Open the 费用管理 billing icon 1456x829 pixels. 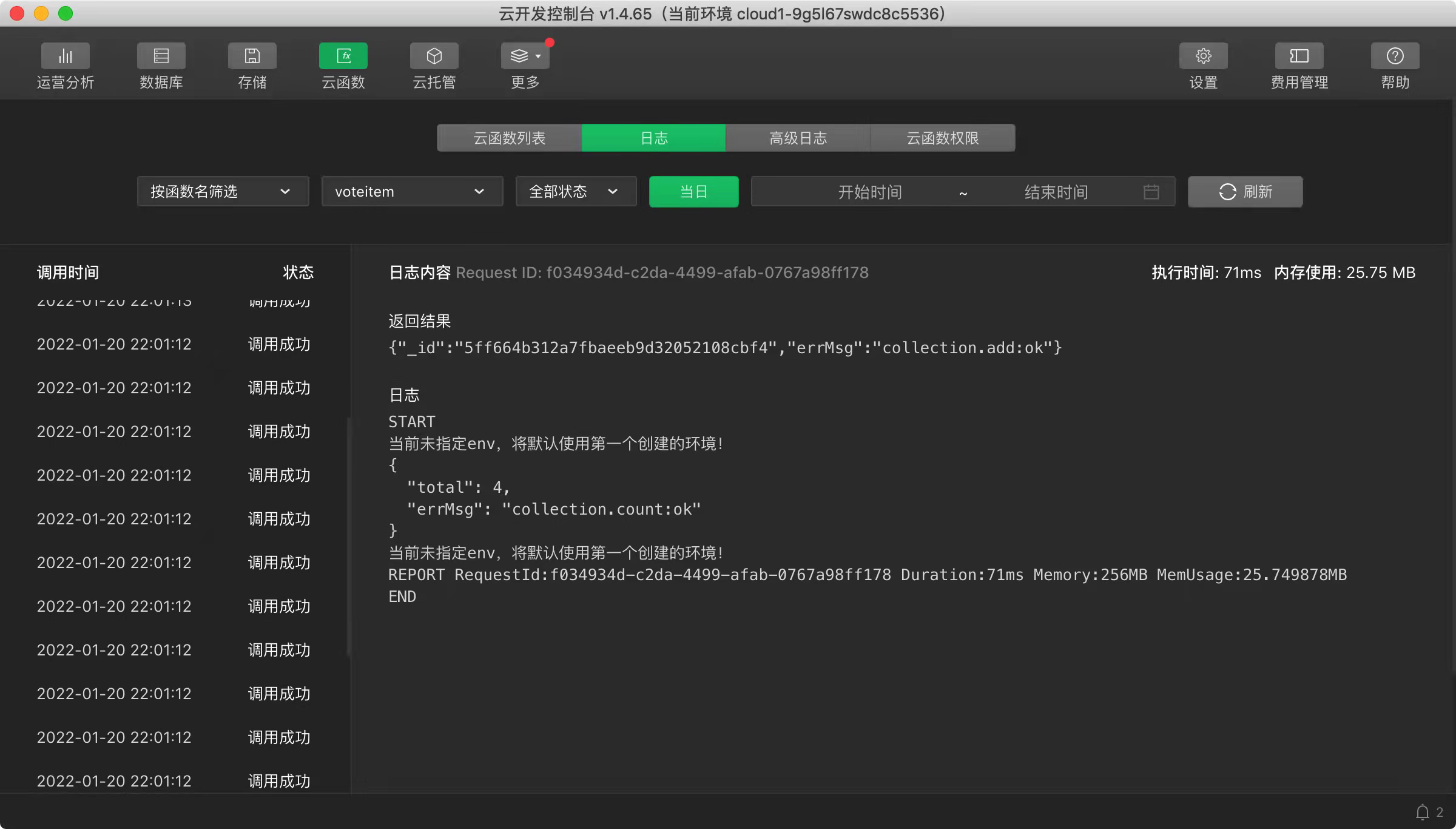point(1299,56)
